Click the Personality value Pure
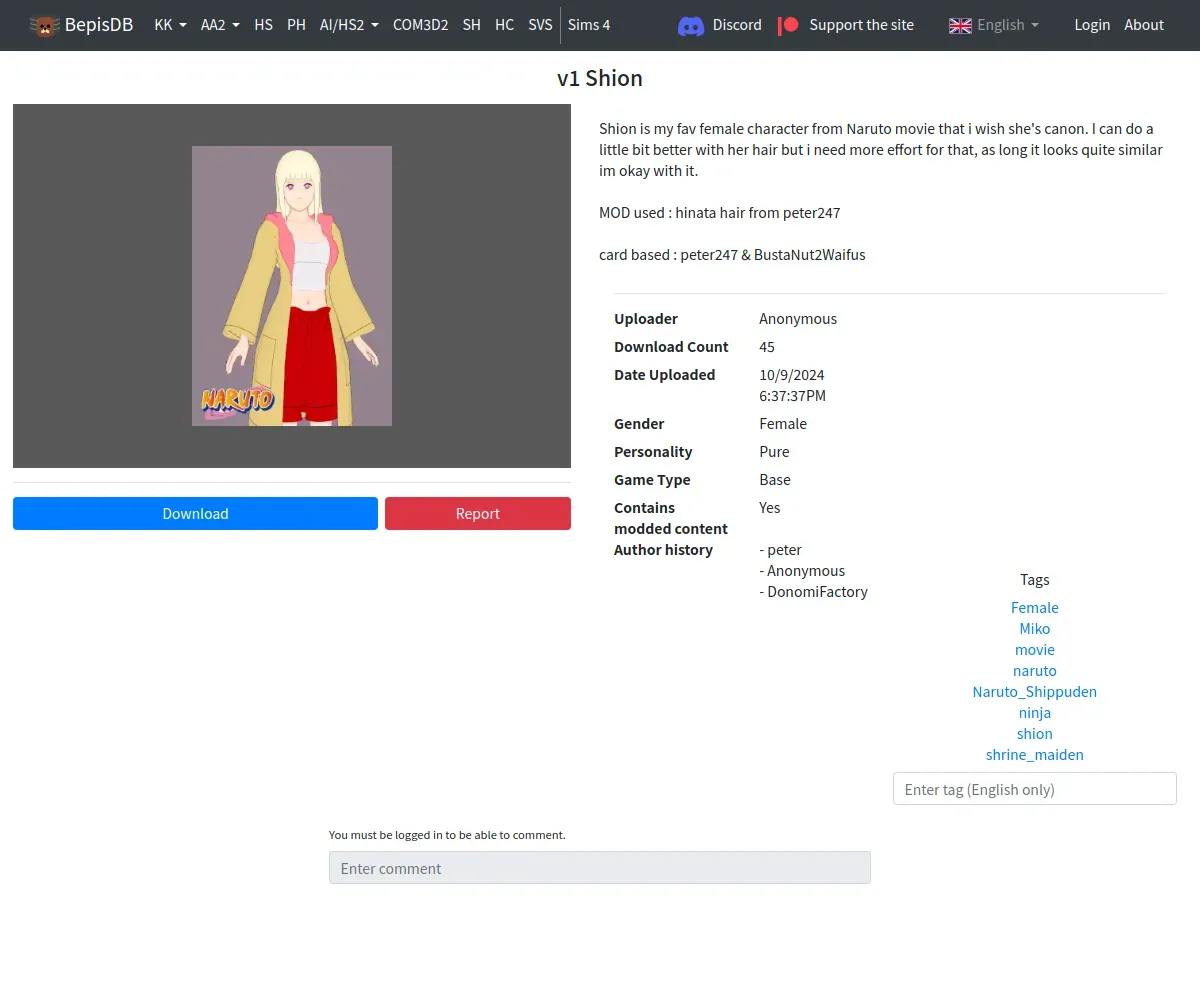This screenshot has height=1000, width=1200. [x=774, y=452]
